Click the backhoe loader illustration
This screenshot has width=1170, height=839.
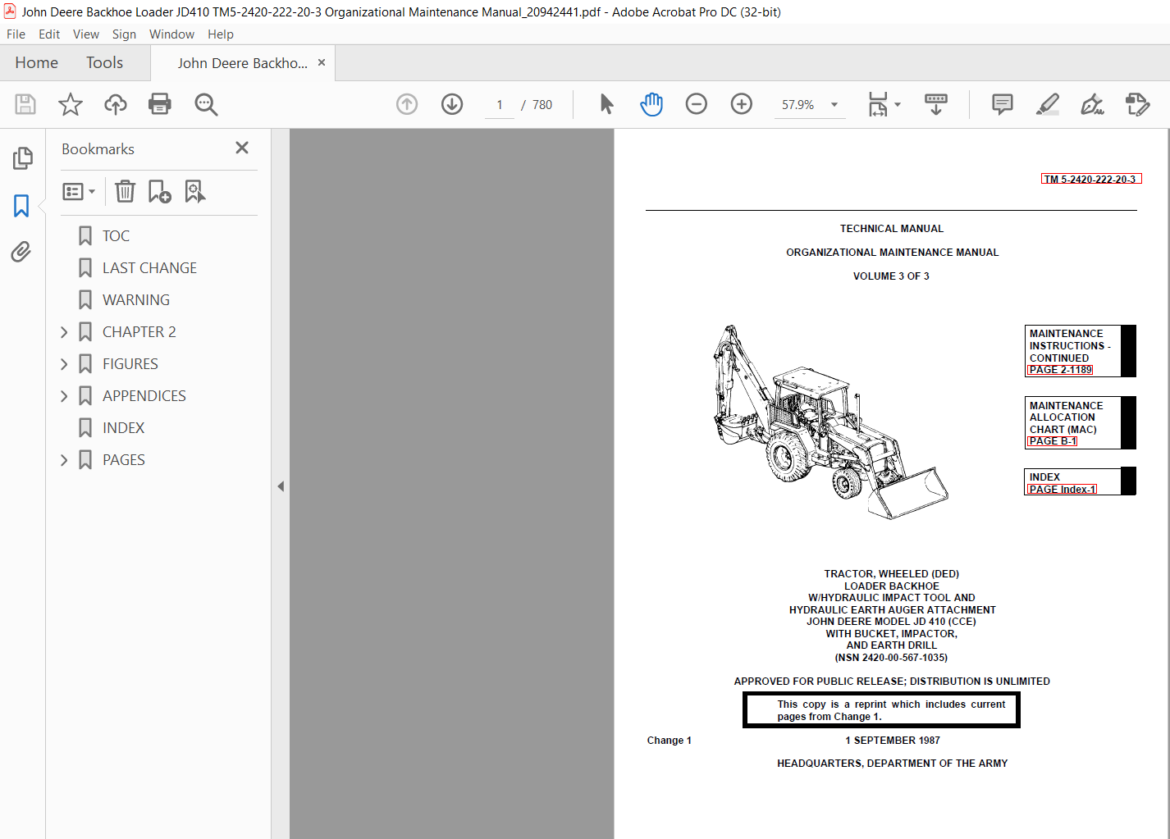point(830,422)
